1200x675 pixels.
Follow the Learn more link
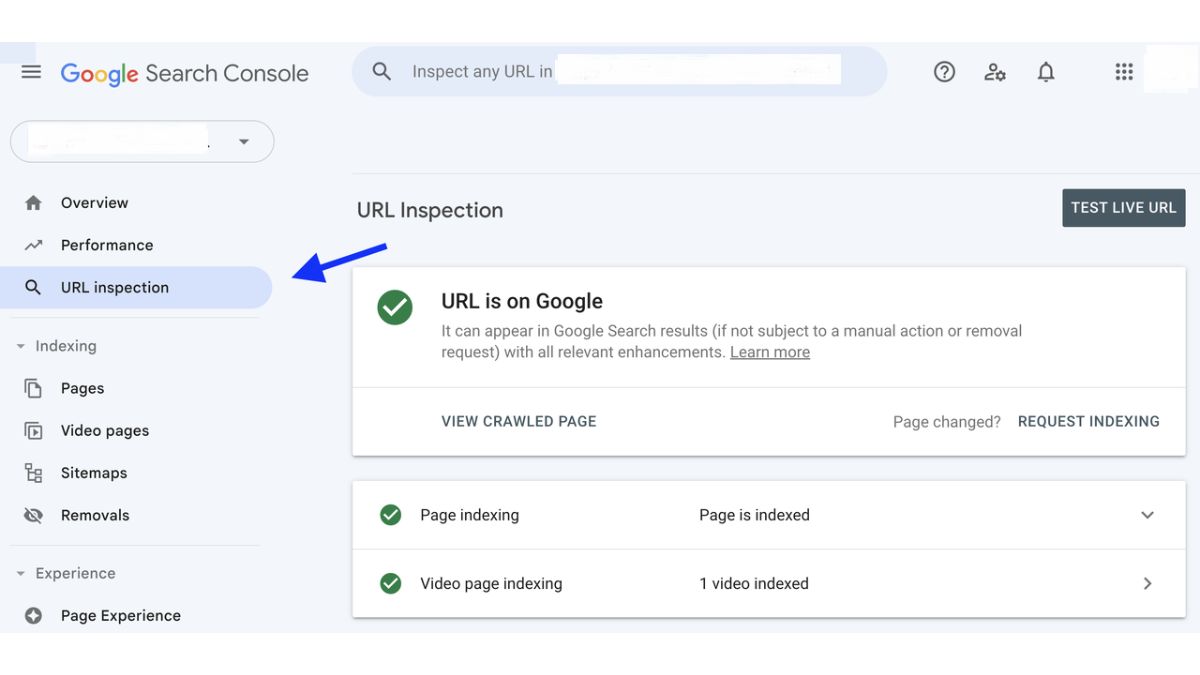pos(770,352)
